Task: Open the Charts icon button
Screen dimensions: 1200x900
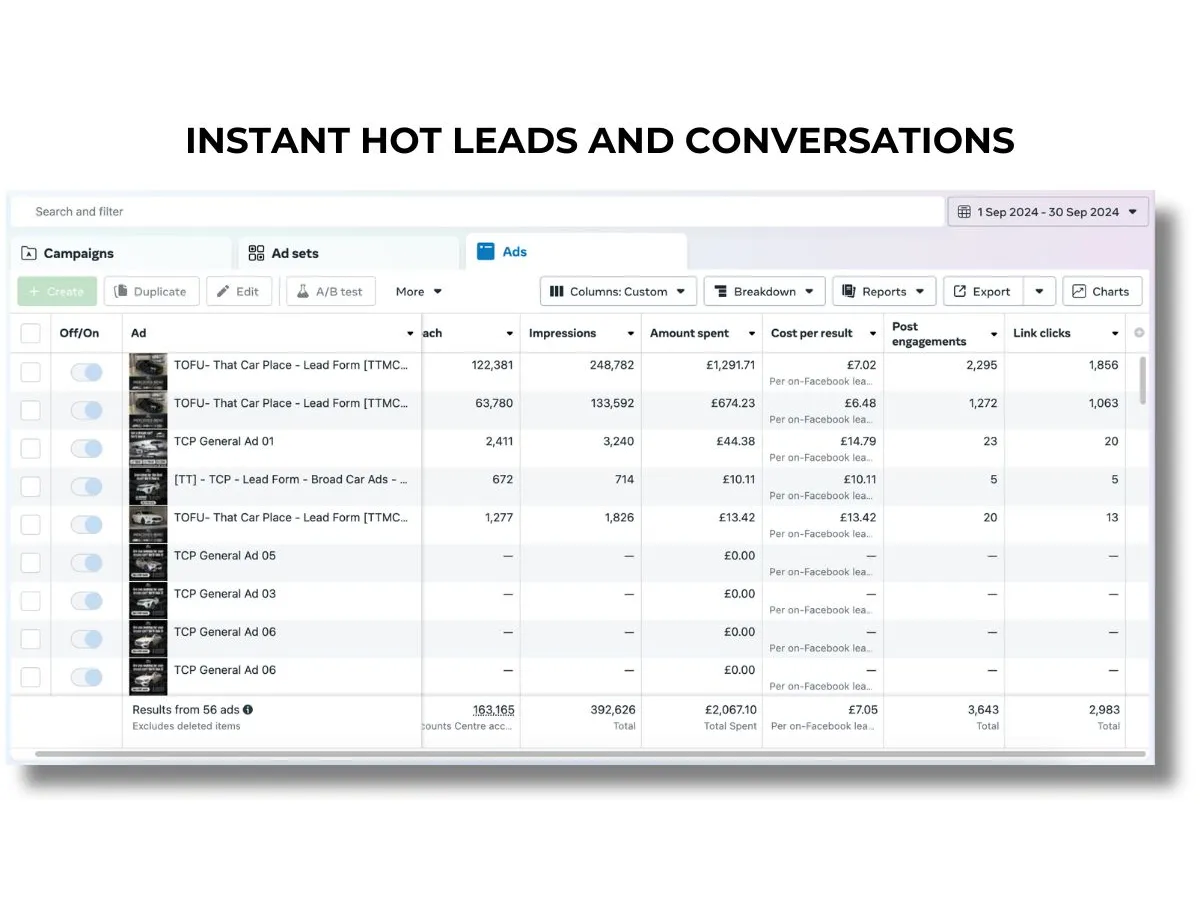Action: click(x=1079, y=292)
